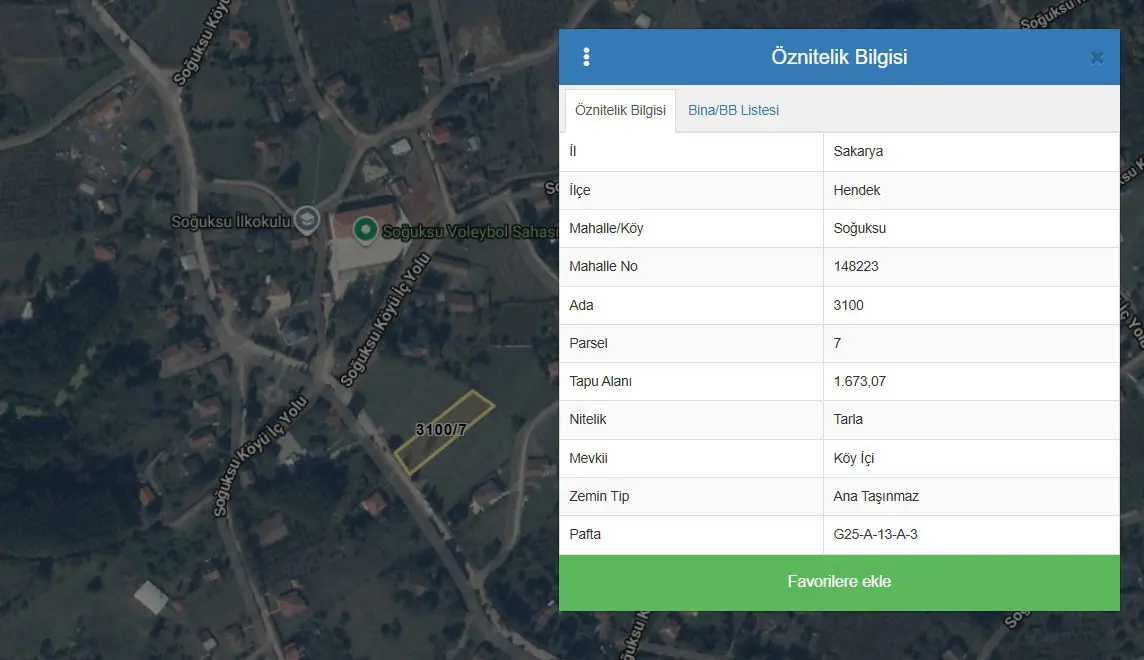The image size is (1144, 660).
Task: Click the Tapu Alanı value 1.673,07
Action: coord(859,381)
